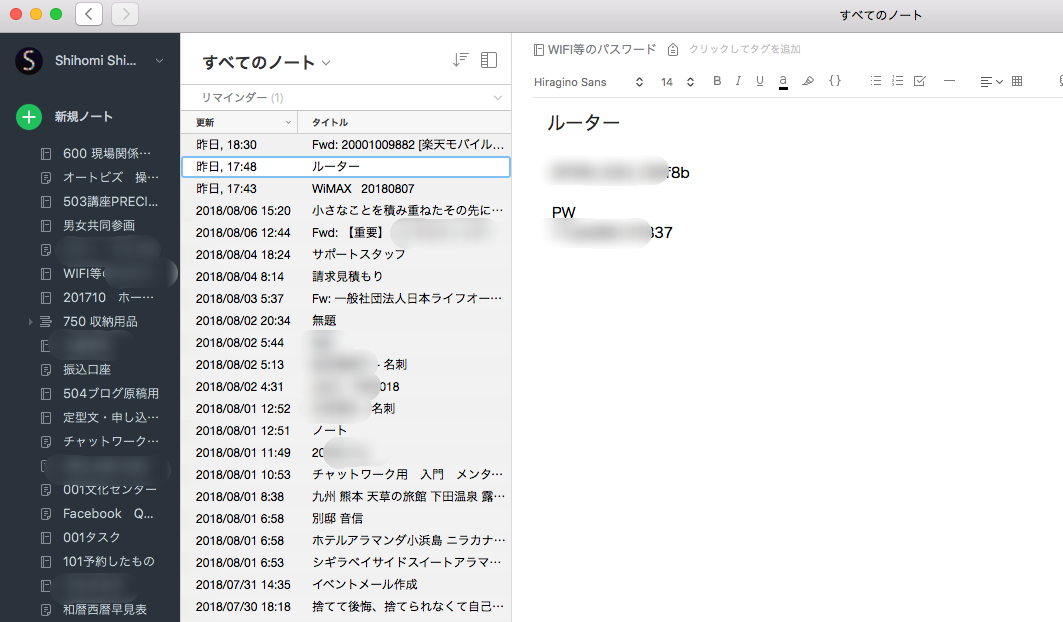The image size is (1063, 622).
Task: Apply bold formatting
Action: 717,81
